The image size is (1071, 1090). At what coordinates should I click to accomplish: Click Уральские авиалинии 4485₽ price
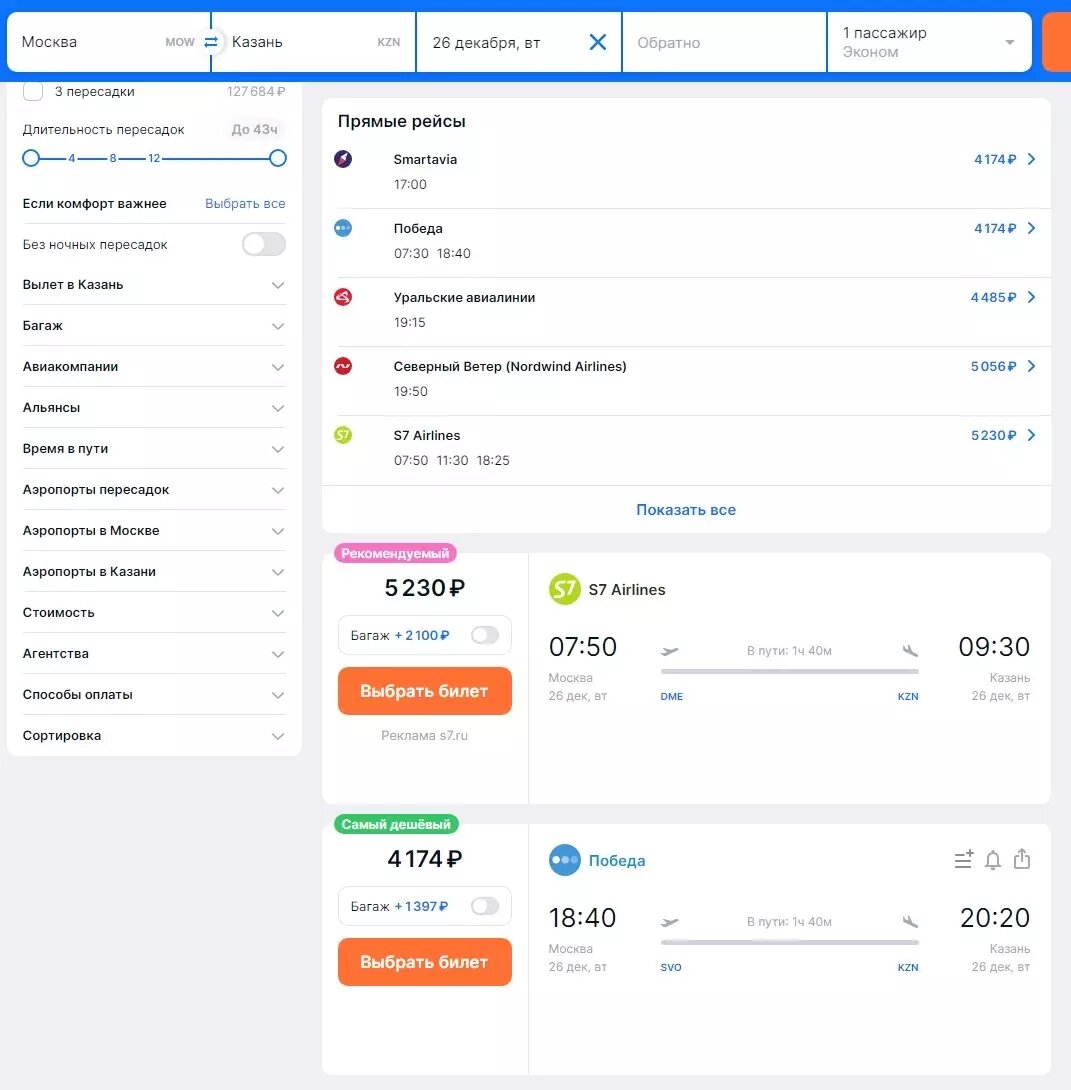993,297
